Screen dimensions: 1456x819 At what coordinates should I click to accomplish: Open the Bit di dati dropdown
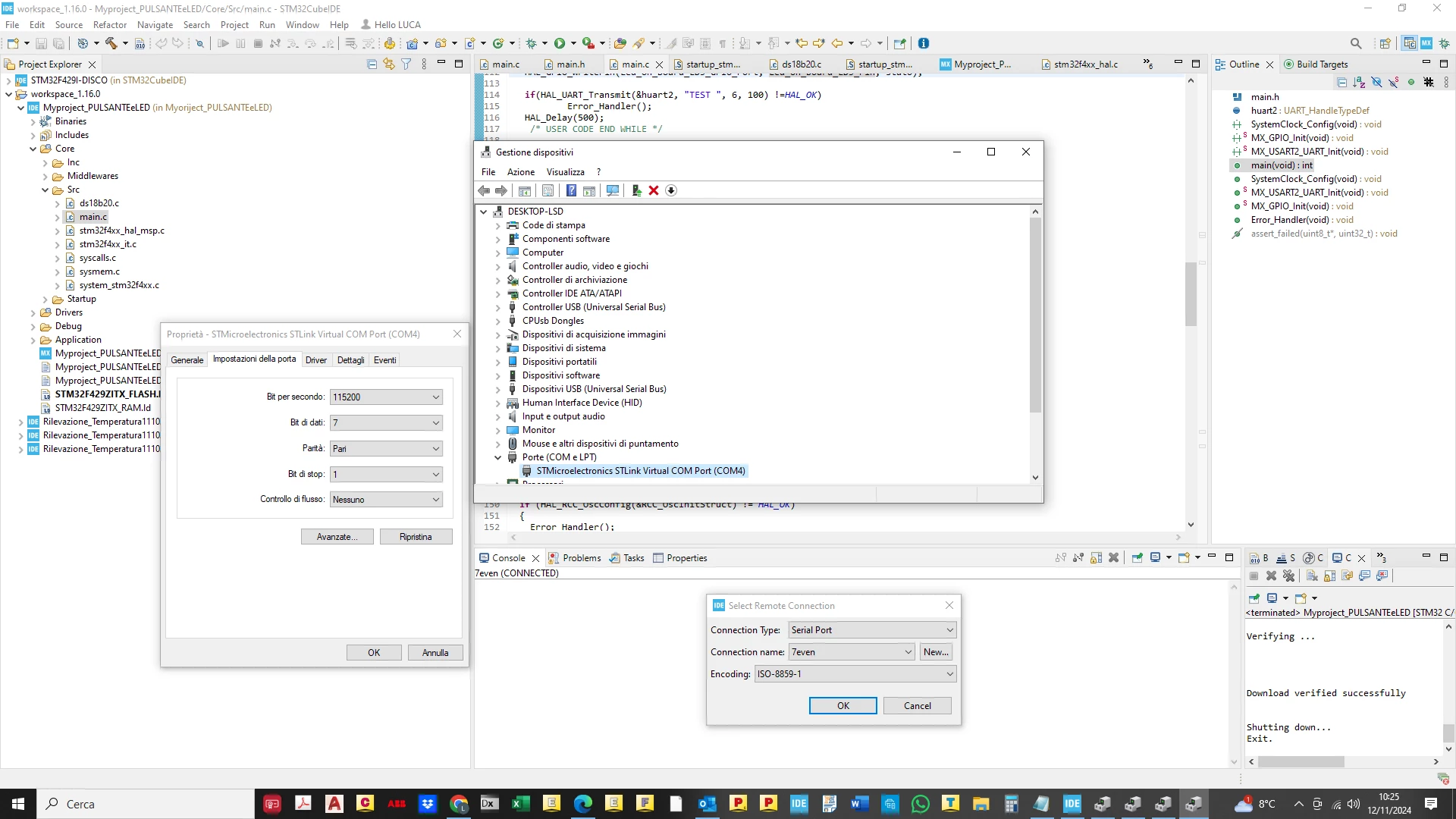(386, 423)
